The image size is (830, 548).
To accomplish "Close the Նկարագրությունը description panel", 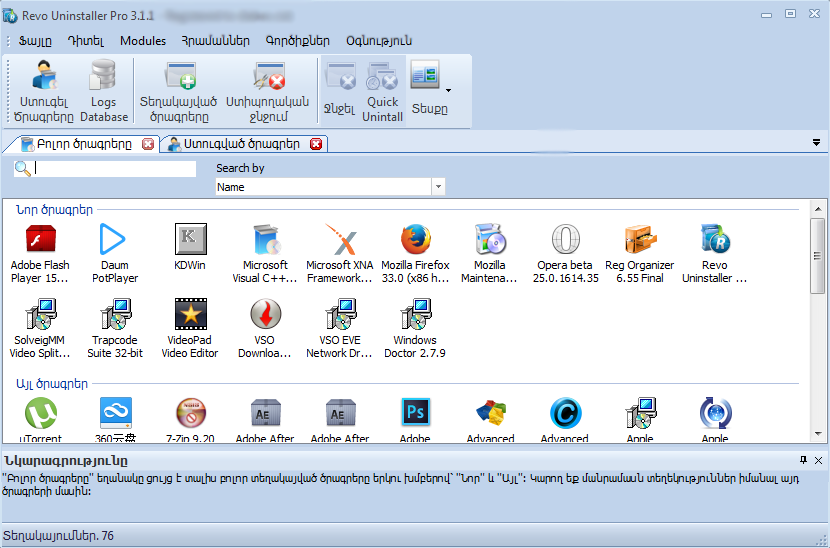I will click(x=818, y=460).
